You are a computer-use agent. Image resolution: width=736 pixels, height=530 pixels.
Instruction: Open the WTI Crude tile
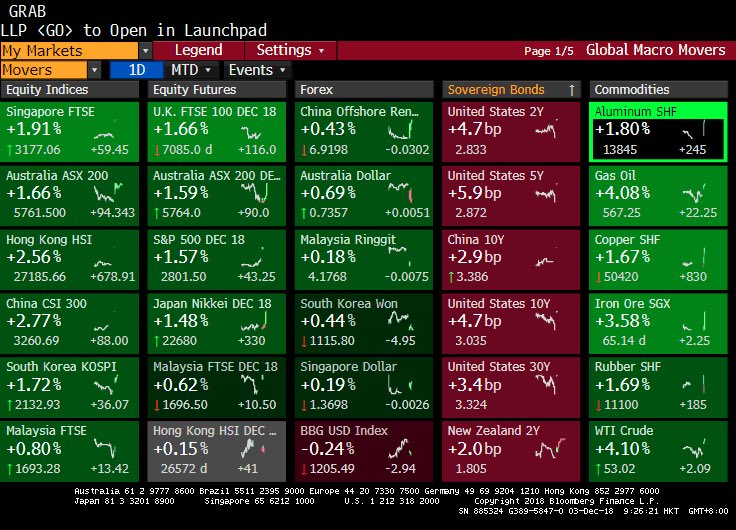tap(658, 452)
